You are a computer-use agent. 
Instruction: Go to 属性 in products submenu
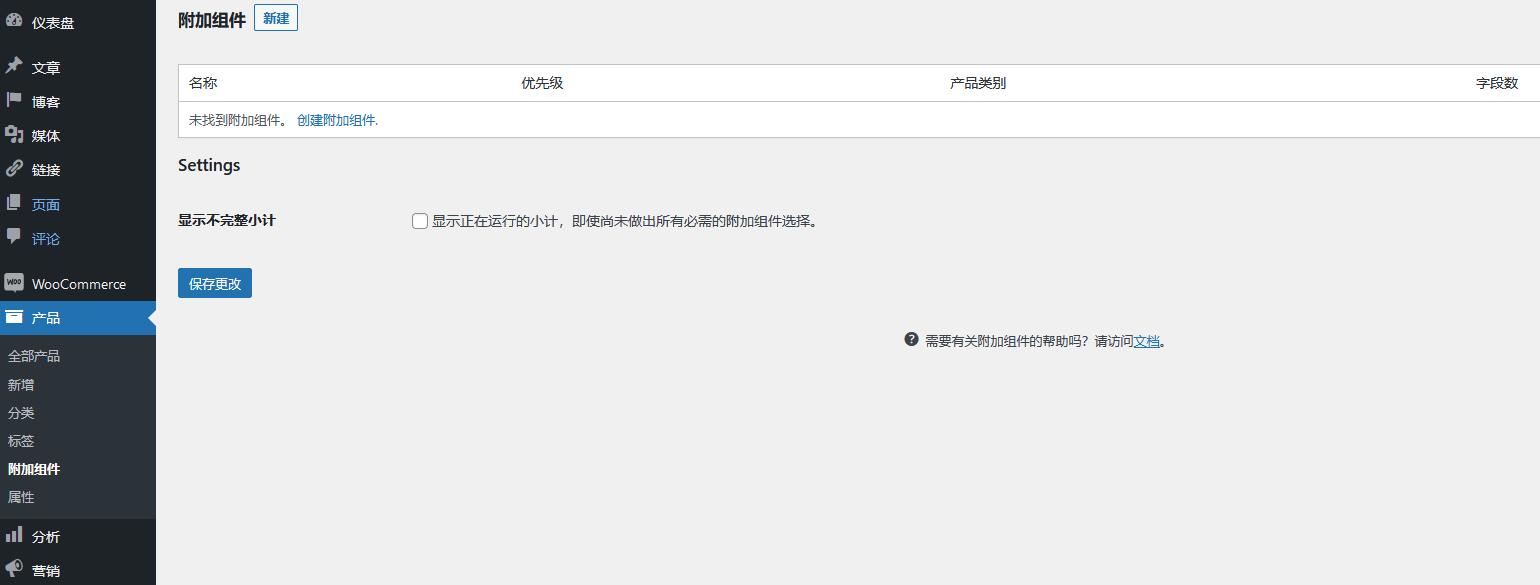pyautogui.click(x=21, y=497)
